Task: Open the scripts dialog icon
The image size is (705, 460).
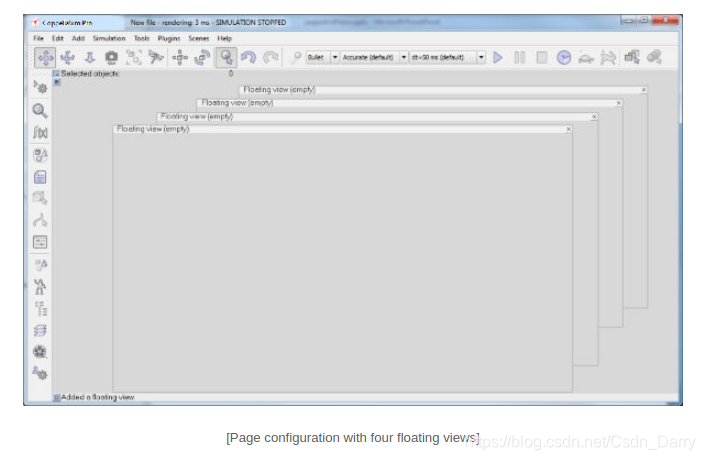Action: pyautogui.click(x=40, y=177)
